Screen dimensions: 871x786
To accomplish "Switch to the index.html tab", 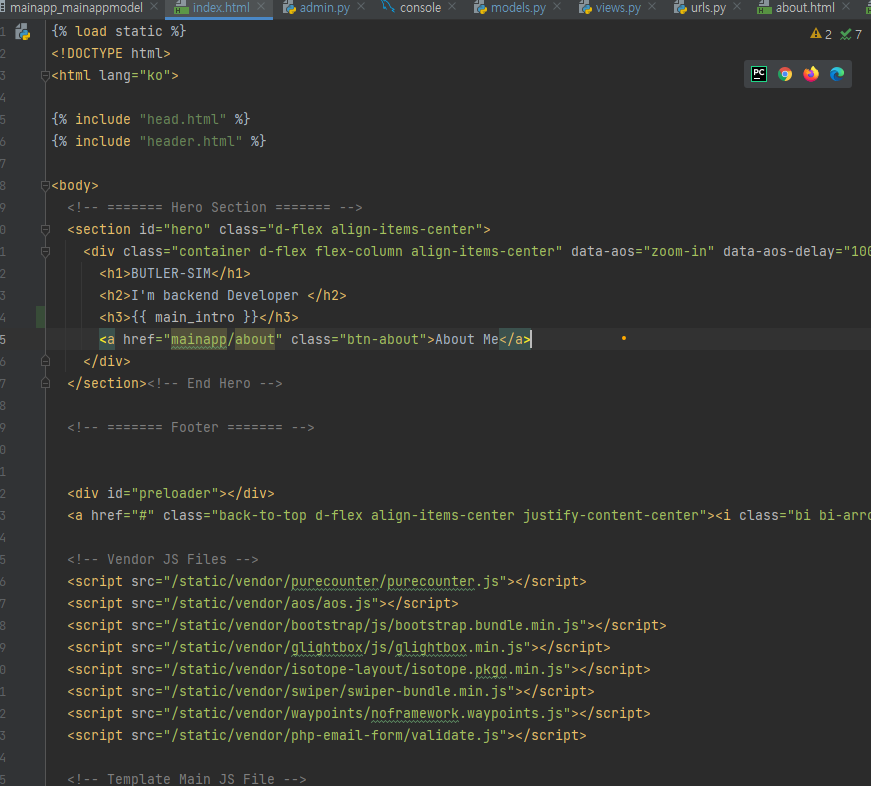I will (x=221, y=8).
